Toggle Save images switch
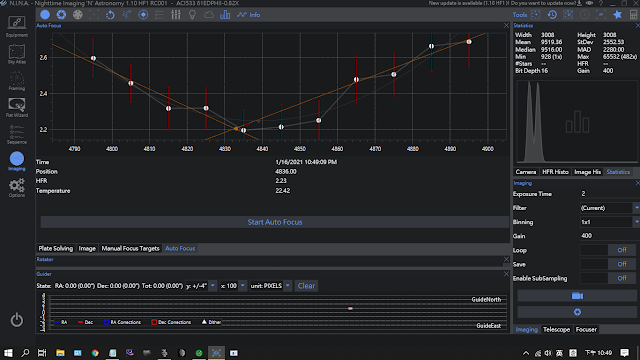The image size is (640, 360). pyautogui.click(x=607, y=264)
